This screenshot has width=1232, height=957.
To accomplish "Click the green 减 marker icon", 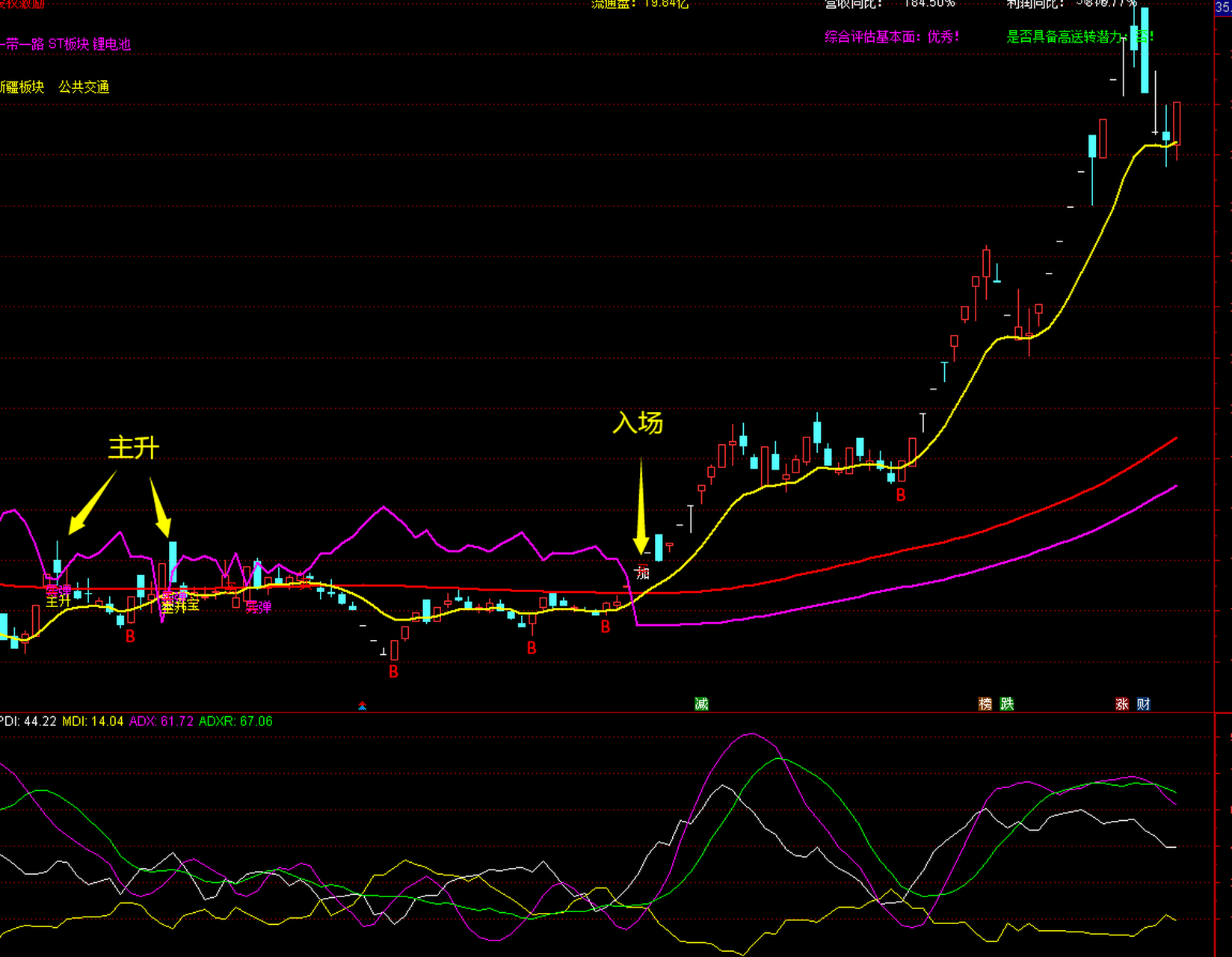I will (701, 704).
